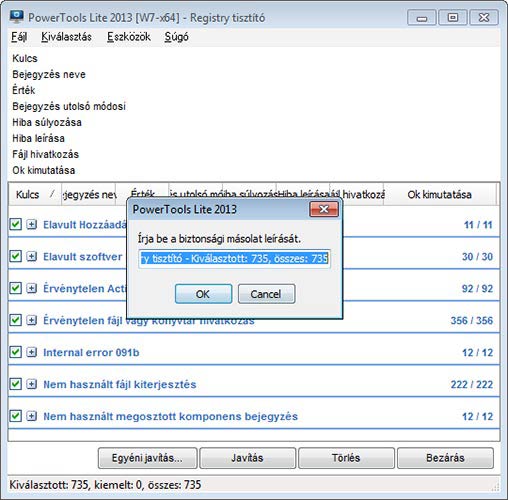This screenshot has width=508, height=500.
Task: Toggle the Érvénytelen Acti... row checkbox
Action: point(16,288)
